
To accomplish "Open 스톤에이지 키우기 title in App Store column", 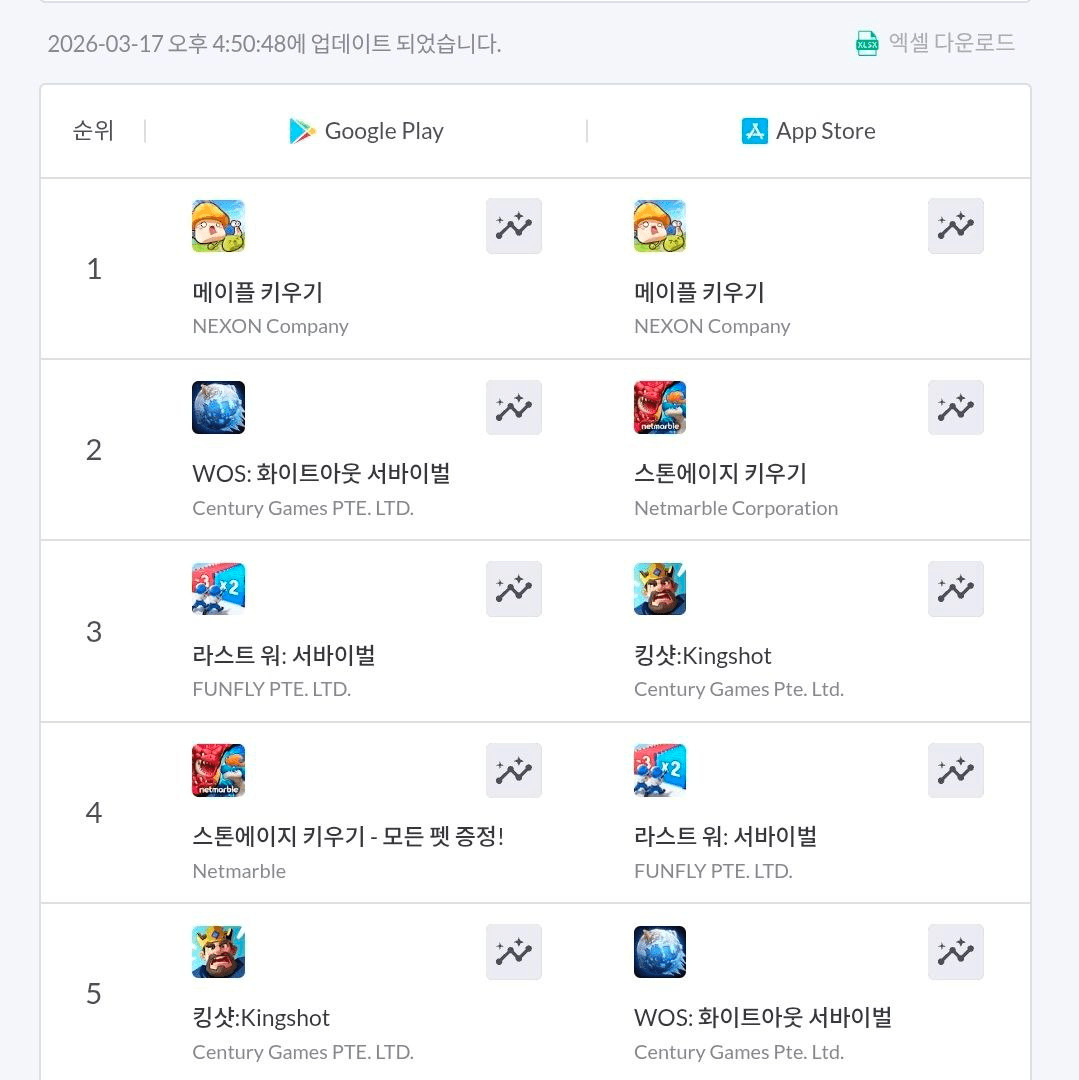I will click(x=720, y=474).
